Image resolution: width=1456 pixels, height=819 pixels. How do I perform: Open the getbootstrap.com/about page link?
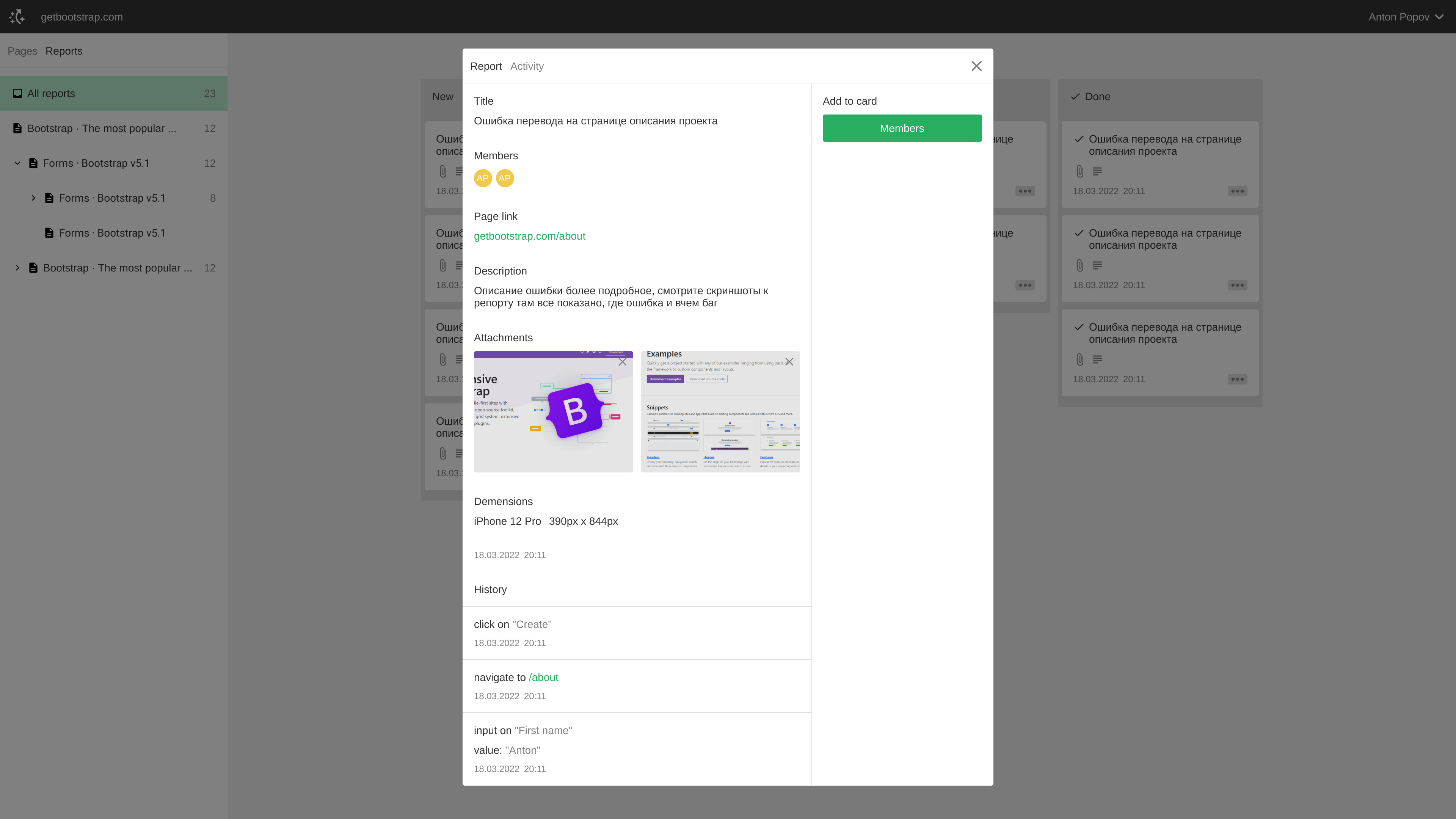[x=530, y=236]
